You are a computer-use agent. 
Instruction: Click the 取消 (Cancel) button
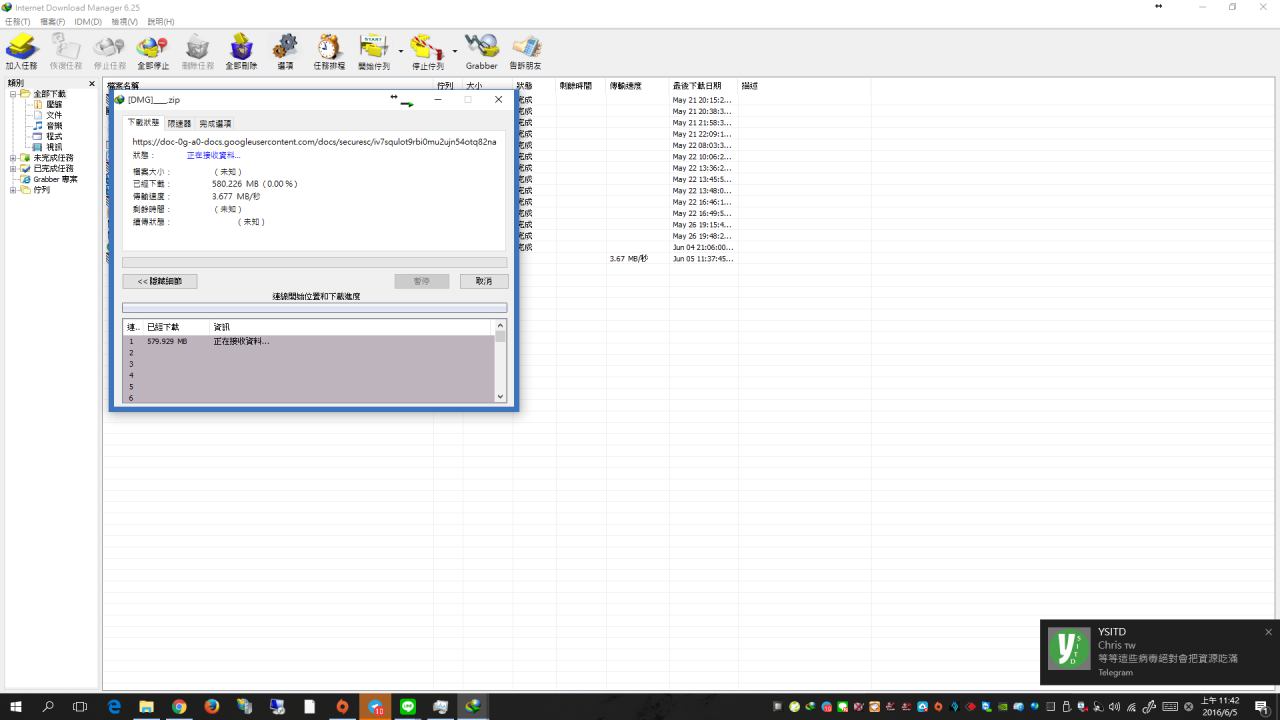point(484,281)
